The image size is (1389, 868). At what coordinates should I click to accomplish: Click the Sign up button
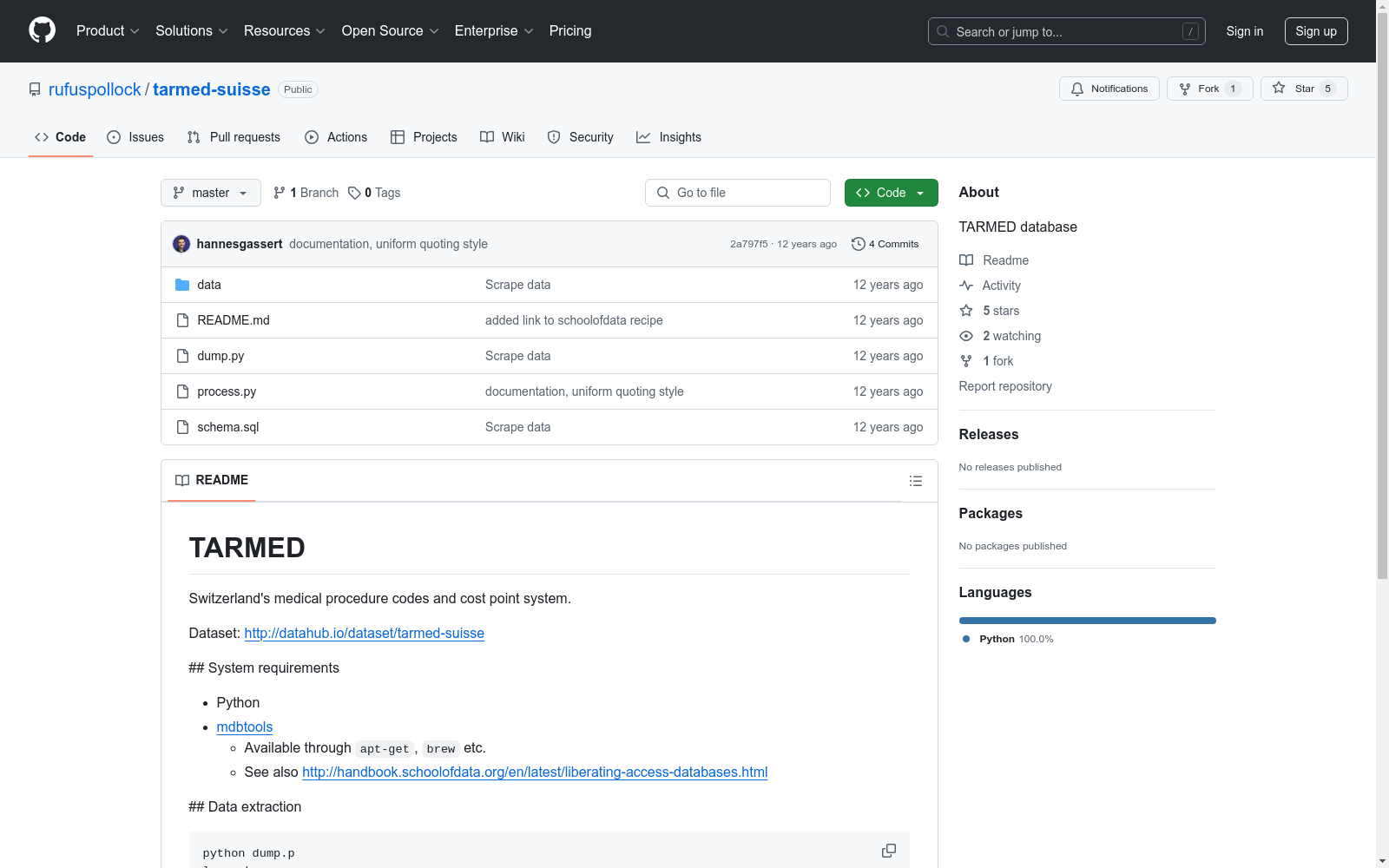[1316, 31]
